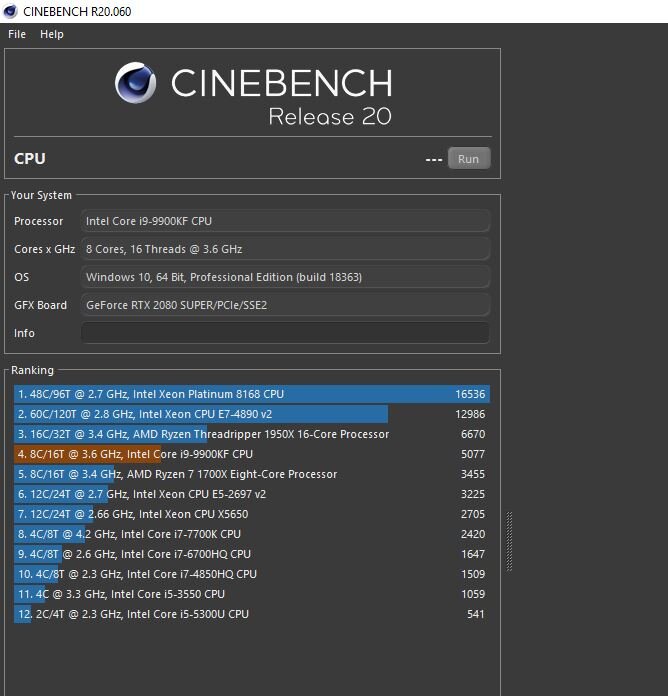Run the CPU benchmark
Screen dimensions: 668x696
(469, 158)
